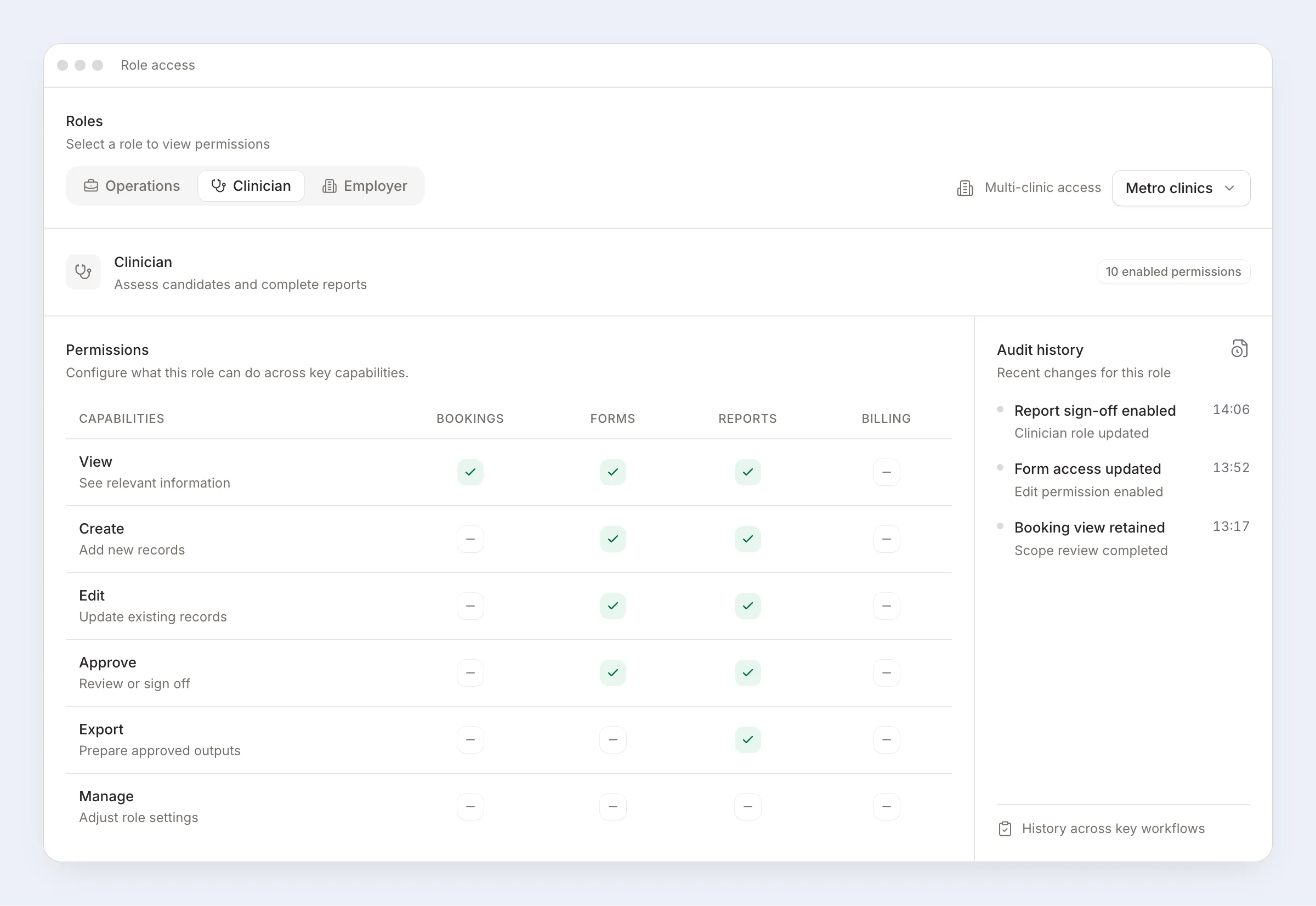Click the BILLING column header
Image resolution: width=1316 pixels, height=906 pixels.
[x=886, y=419]
